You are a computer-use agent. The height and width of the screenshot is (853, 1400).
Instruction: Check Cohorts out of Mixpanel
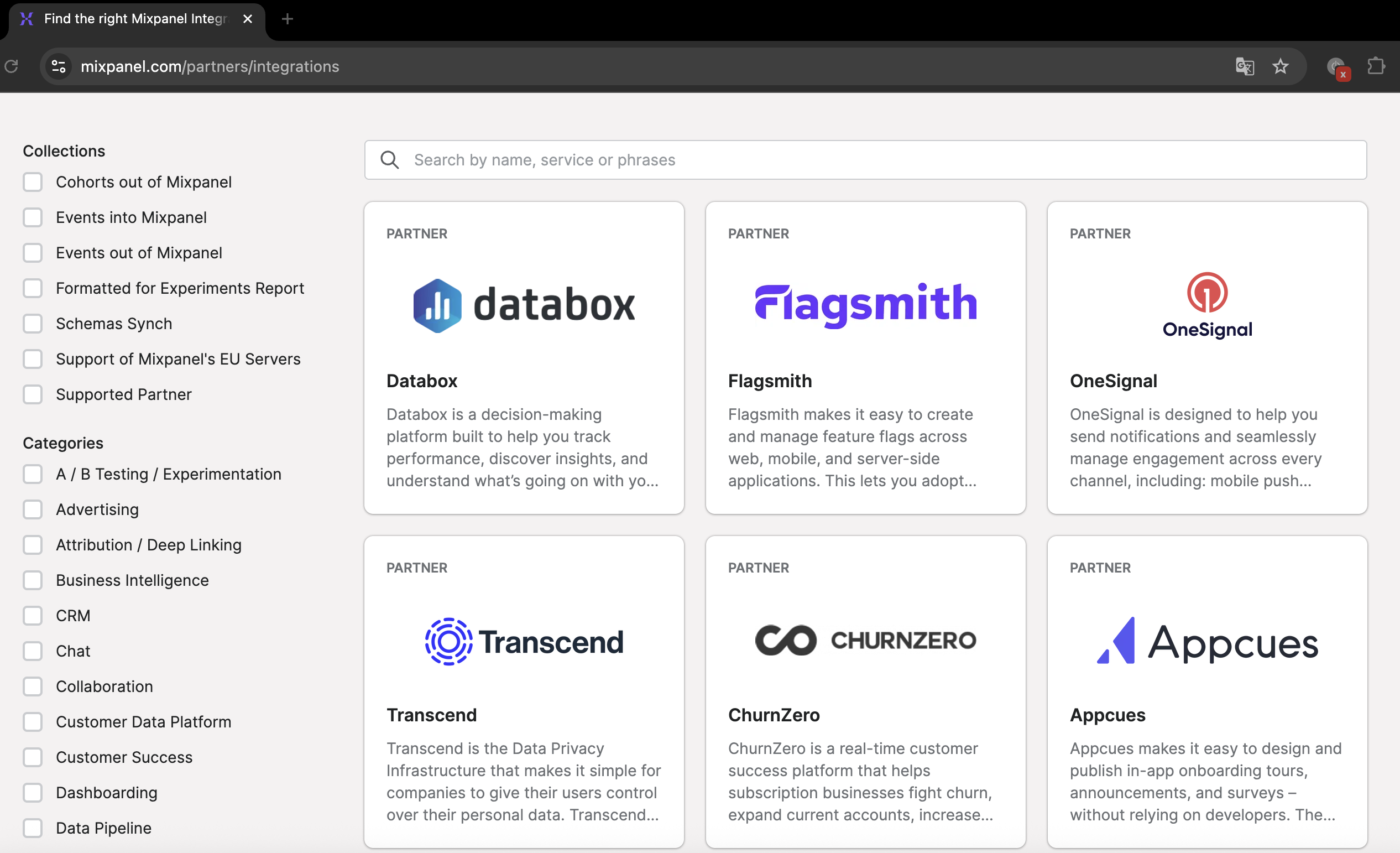33,183
